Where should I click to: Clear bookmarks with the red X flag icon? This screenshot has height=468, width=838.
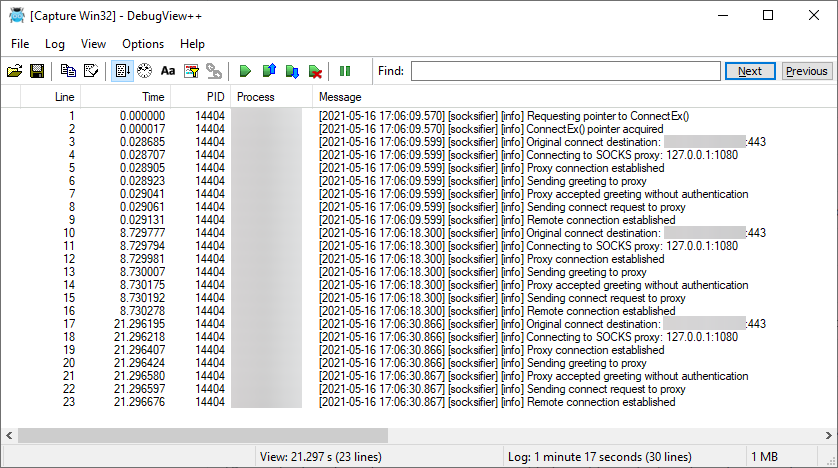pos(315,71)
